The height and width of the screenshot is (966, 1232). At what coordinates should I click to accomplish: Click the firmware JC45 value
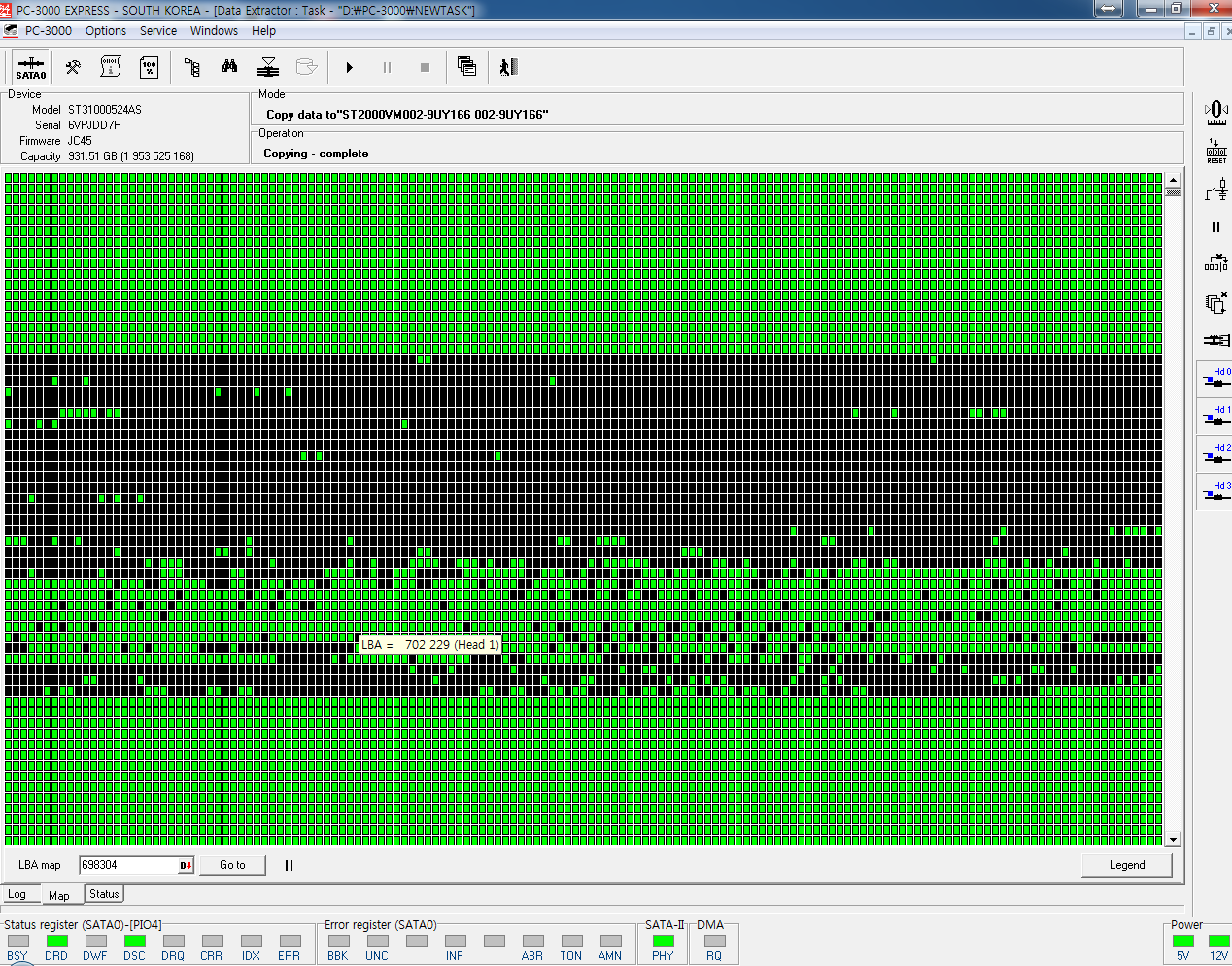(x=80, y=141)
